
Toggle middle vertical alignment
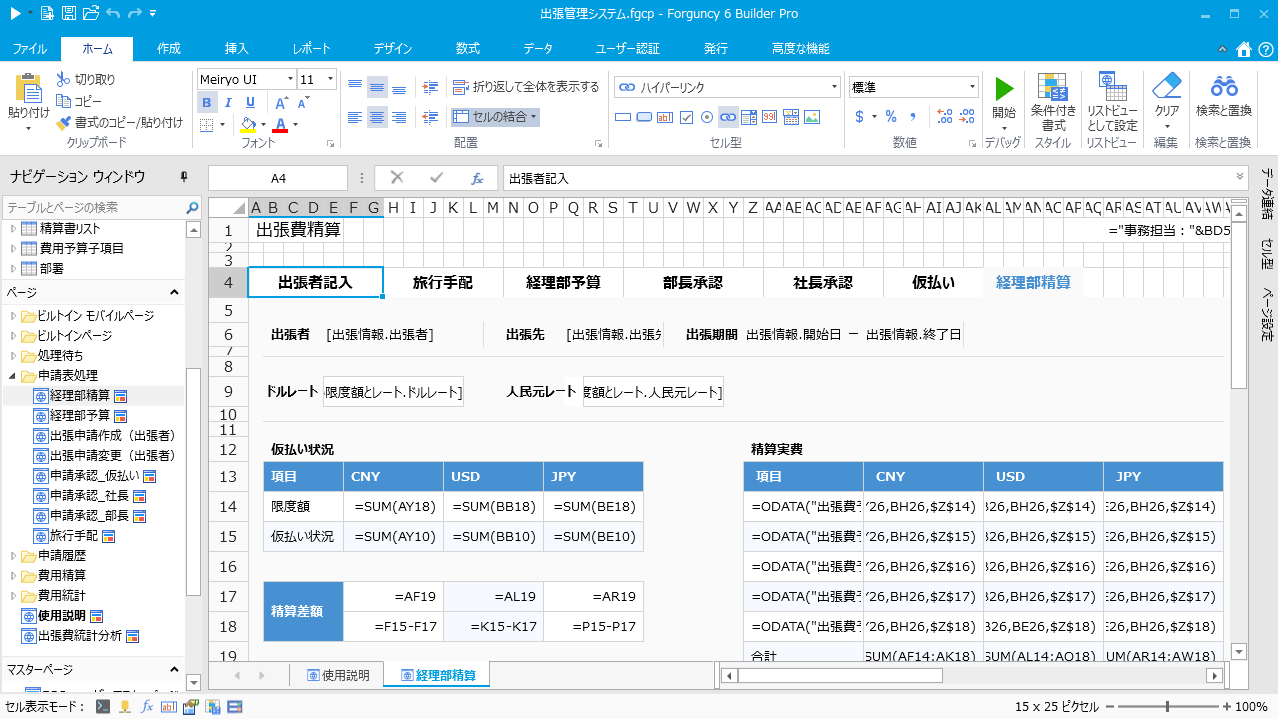(x=377, y=87)
